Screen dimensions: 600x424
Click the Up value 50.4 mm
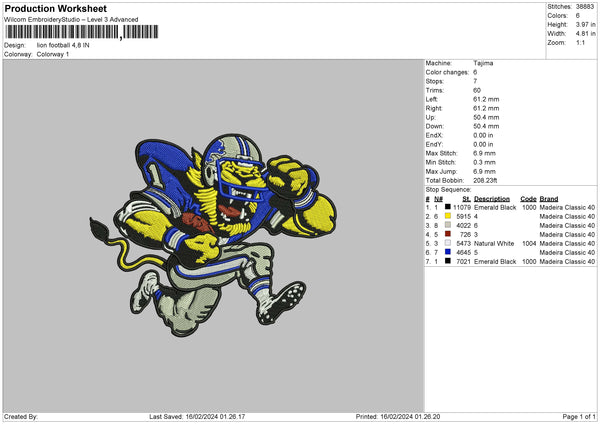(x=486, y=117)
